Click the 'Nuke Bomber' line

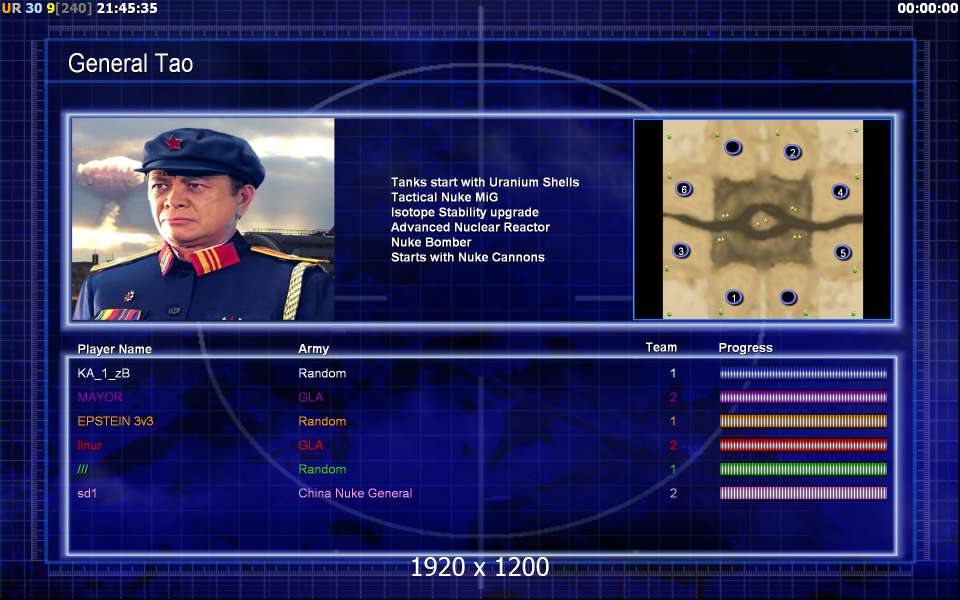coord(431,242)
